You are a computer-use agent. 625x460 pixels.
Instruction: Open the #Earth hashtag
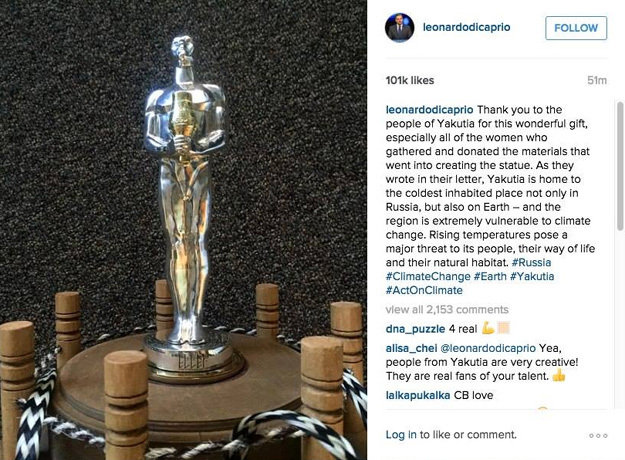point(490,277)
